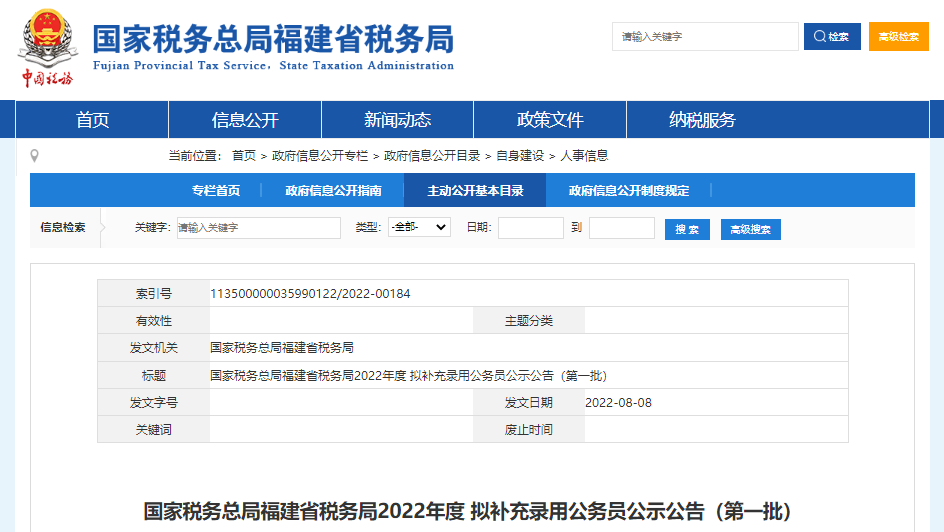Click the 标题 row announcement title text
This screenshot has width=944, height=532.
[409, 376]
